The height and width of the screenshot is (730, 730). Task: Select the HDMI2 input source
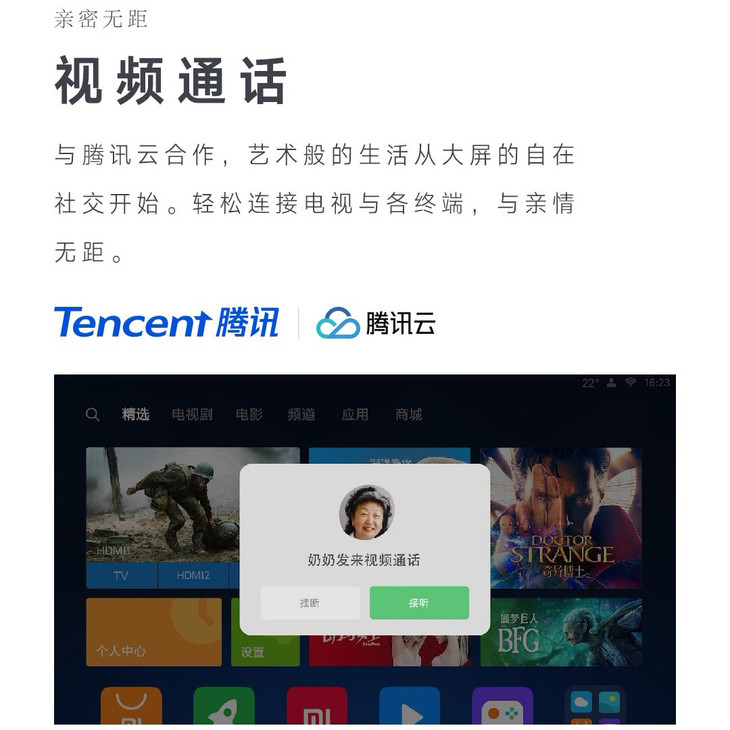click(193, 575)
